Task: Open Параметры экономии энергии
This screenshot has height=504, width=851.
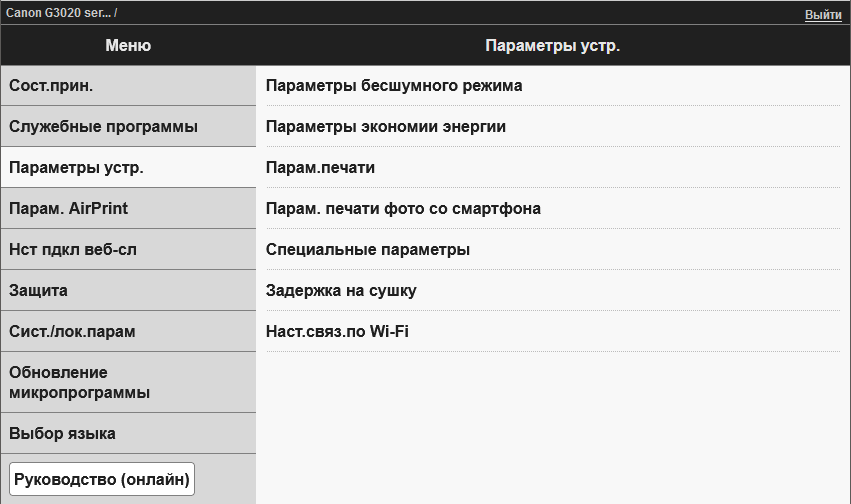Action: (386, 127)
